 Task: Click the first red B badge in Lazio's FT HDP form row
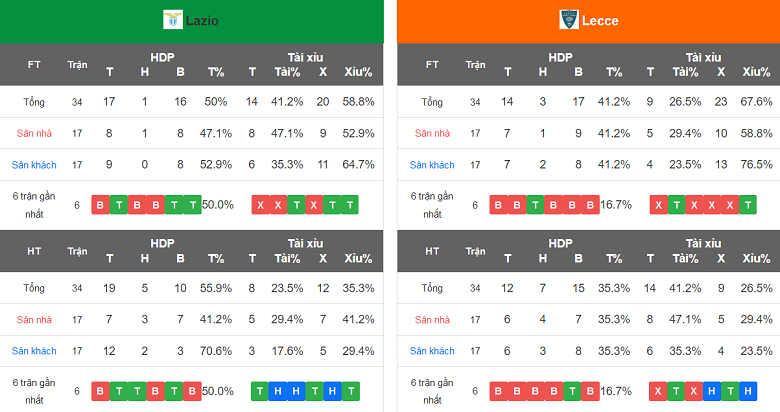click(x=100, y=205)
